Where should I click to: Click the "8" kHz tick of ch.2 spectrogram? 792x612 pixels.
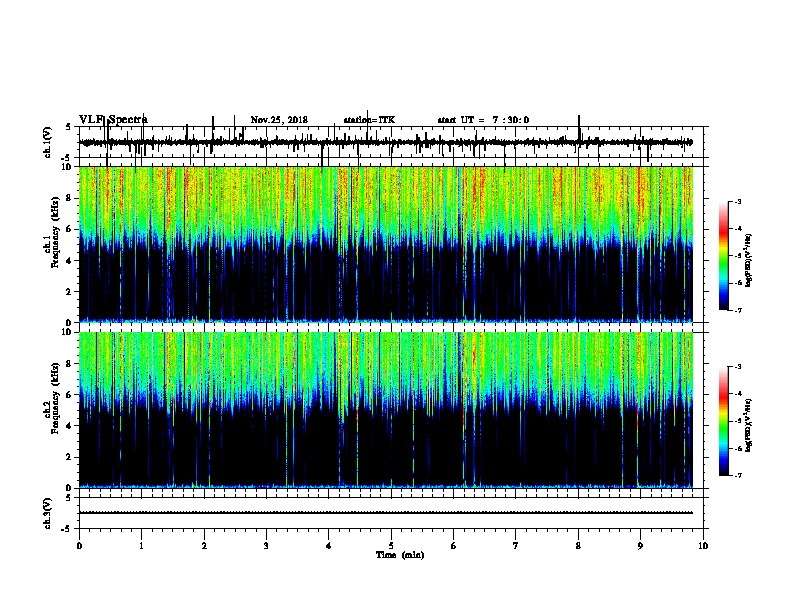click(69, 364)
